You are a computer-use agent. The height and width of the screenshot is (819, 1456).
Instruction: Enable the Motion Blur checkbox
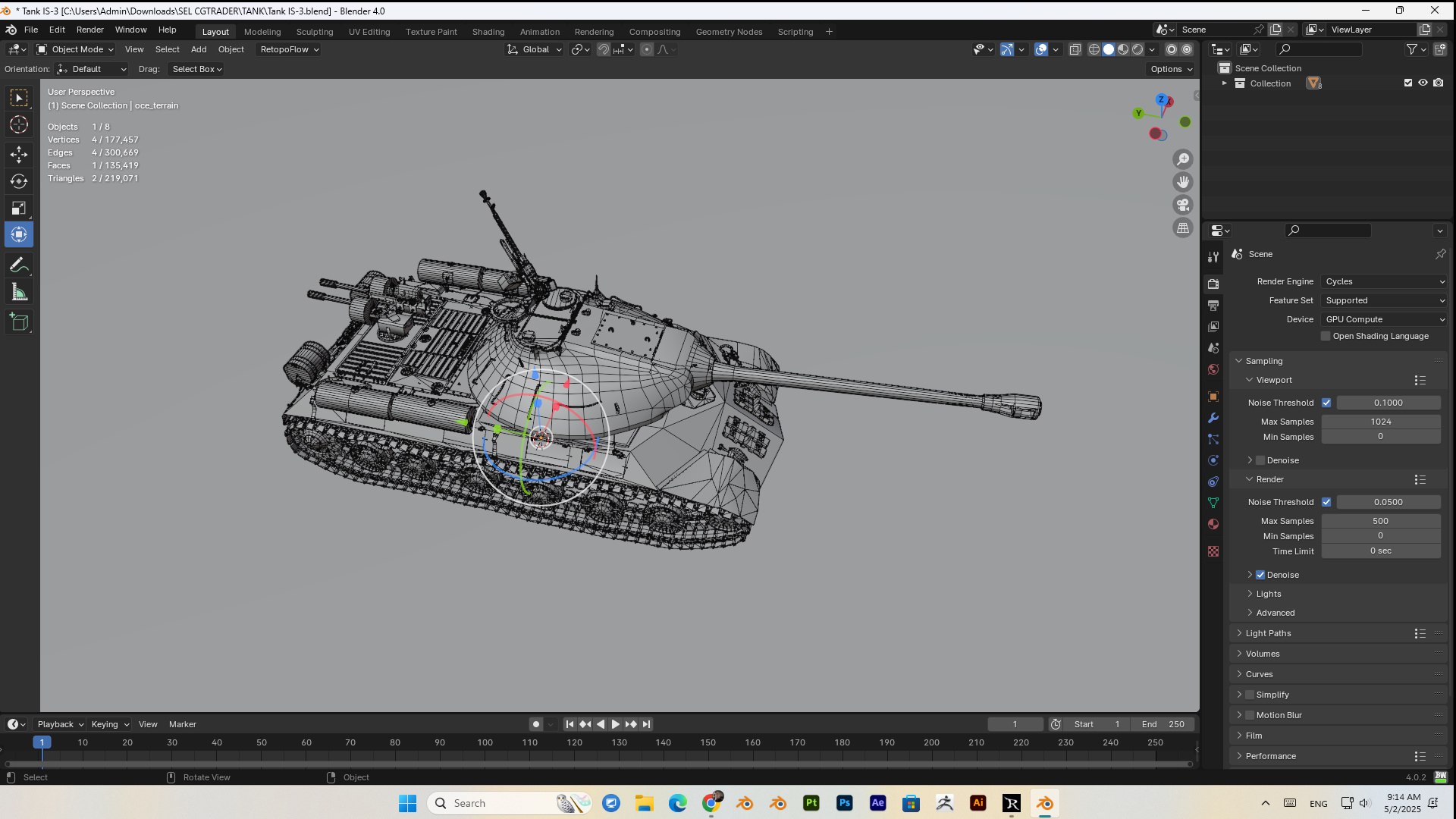(x=1250, y=715)
